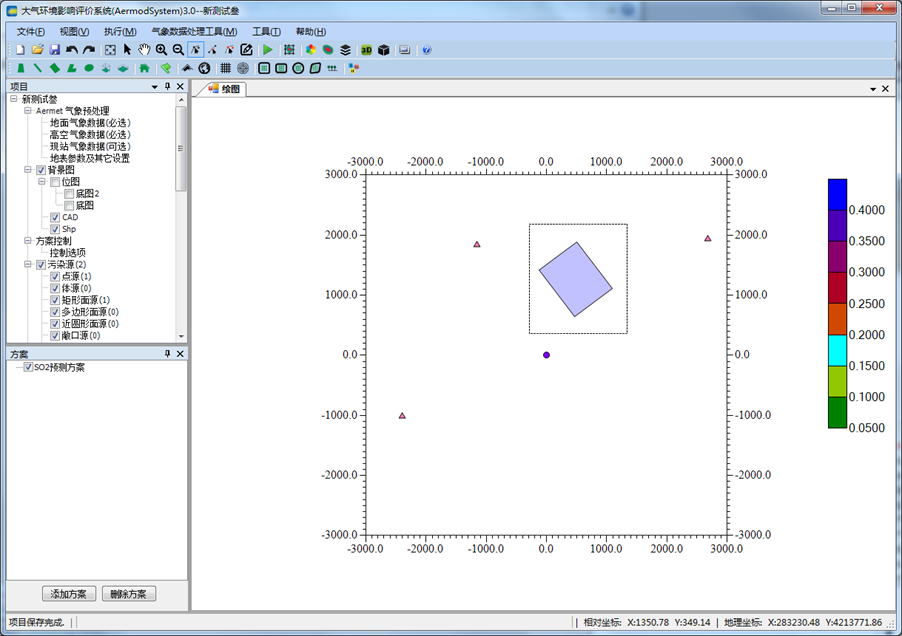Click the Undo arrow icon
This screenshot has height=636, width=902.
tap(72, 50)
